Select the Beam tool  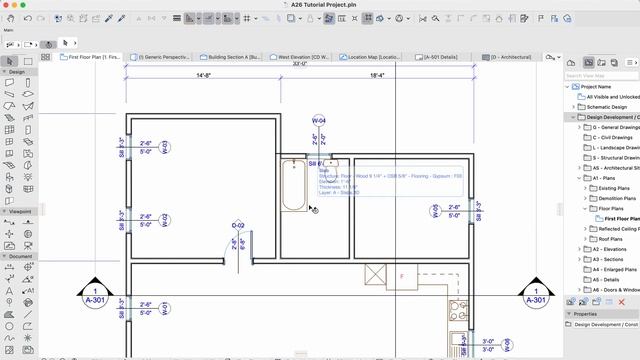[x=9, y=94]
